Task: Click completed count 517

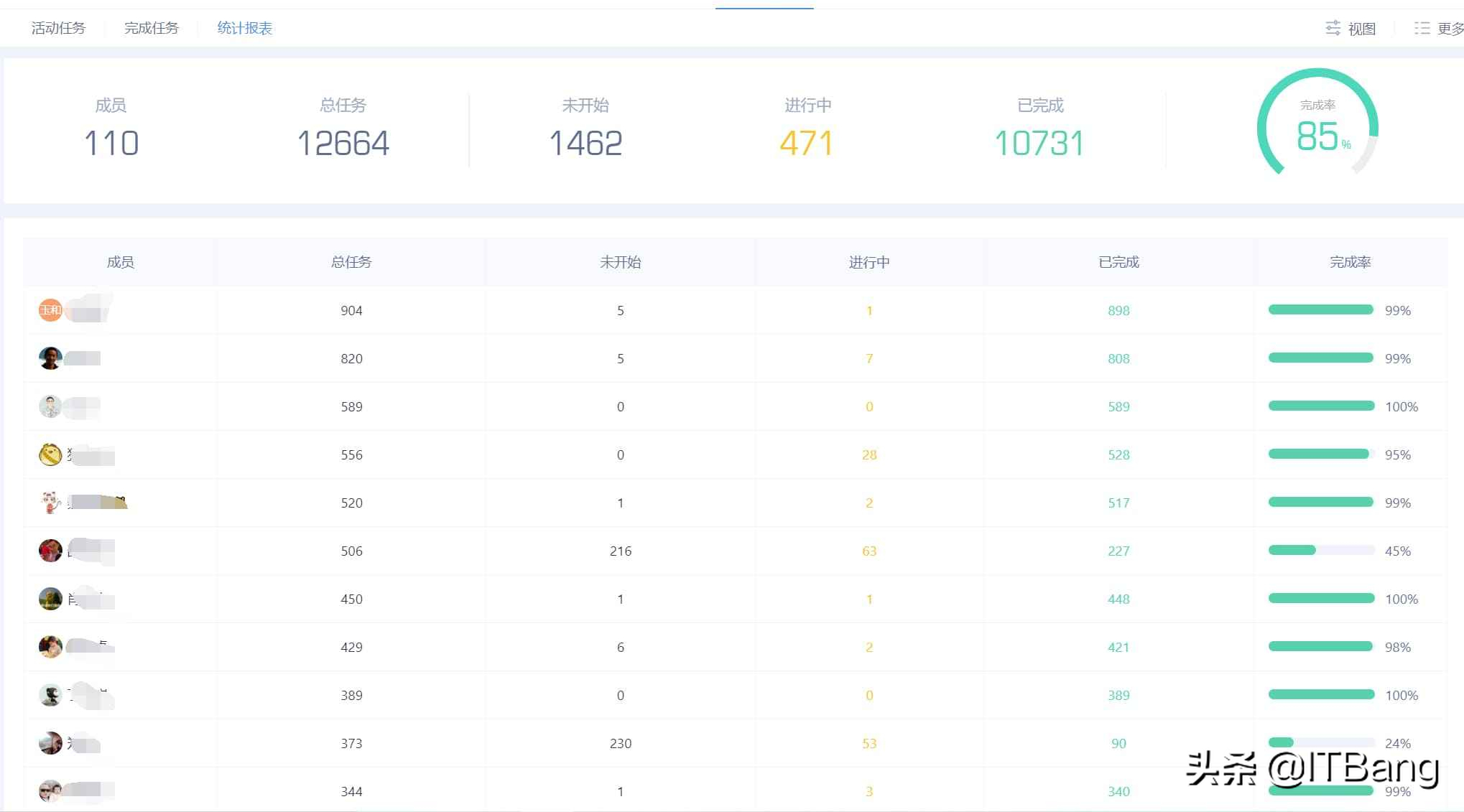Action: [1118, 503]
